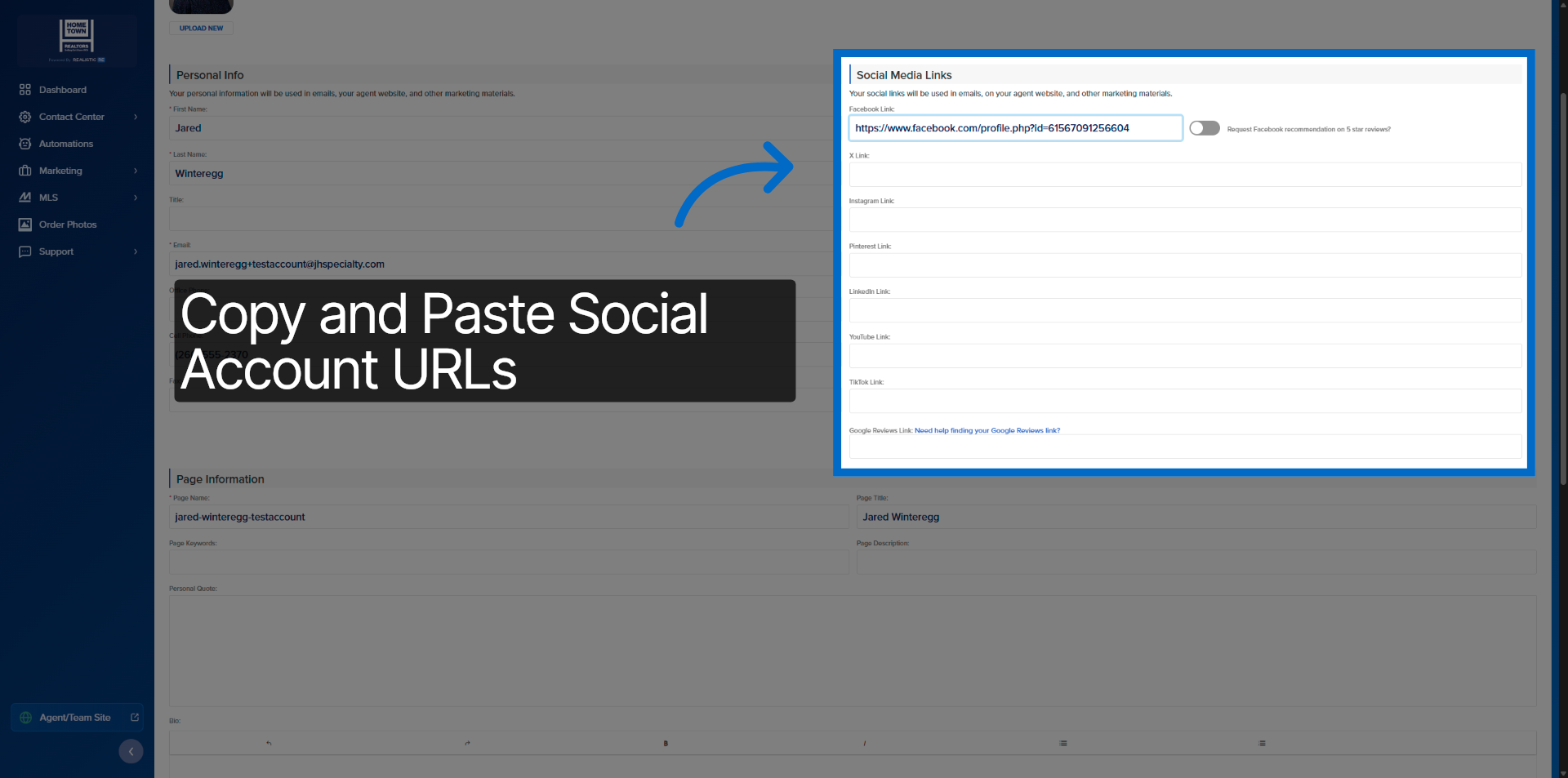
Task: Click the First Name field with Jared
Action: click(x=501, y=128)
